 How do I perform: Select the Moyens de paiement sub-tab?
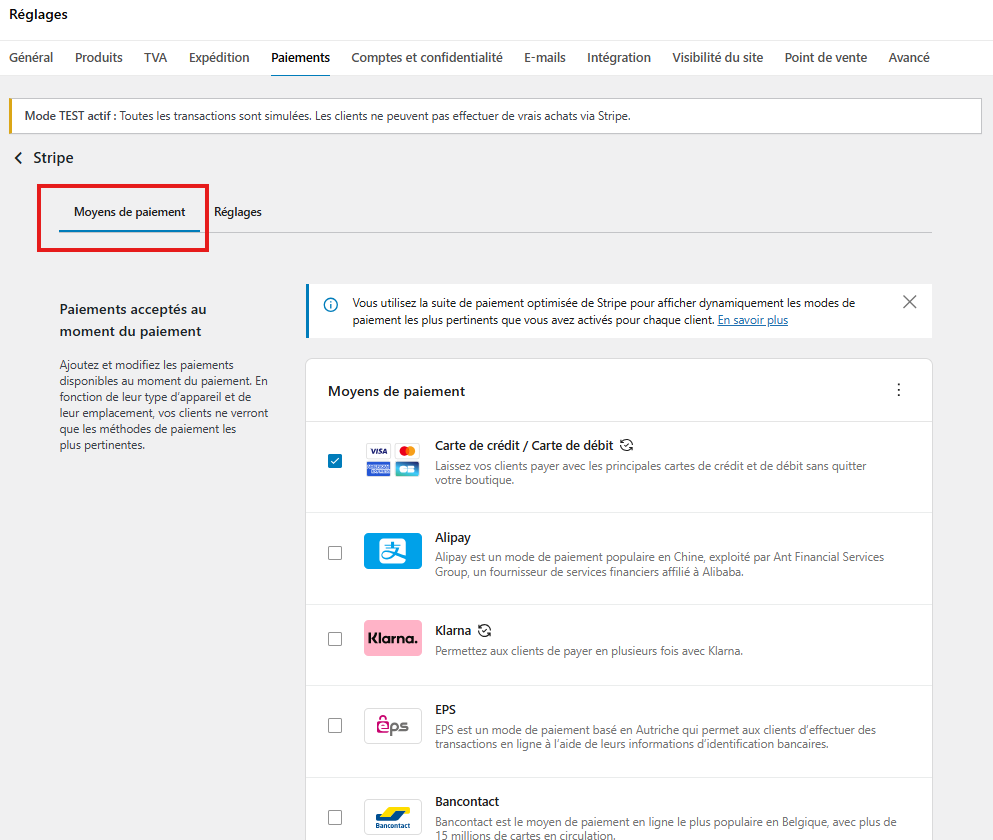point(129,212)
